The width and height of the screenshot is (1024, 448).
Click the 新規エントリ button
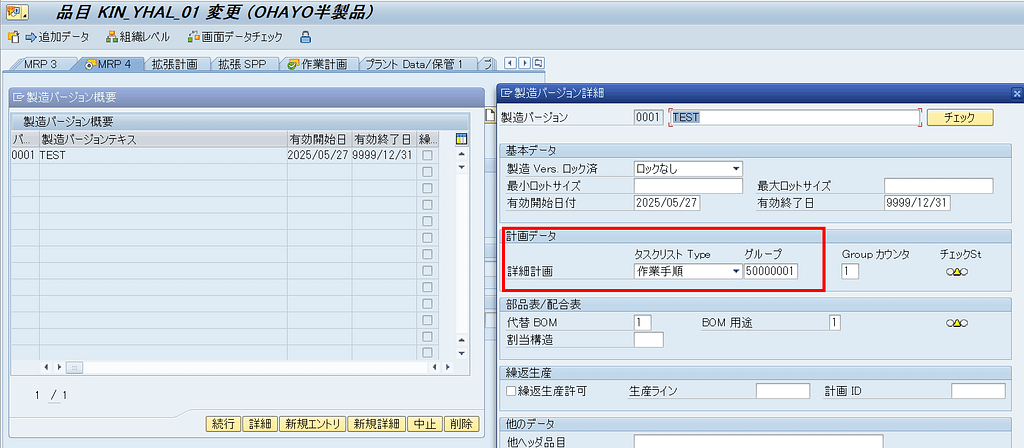point(312,424)
